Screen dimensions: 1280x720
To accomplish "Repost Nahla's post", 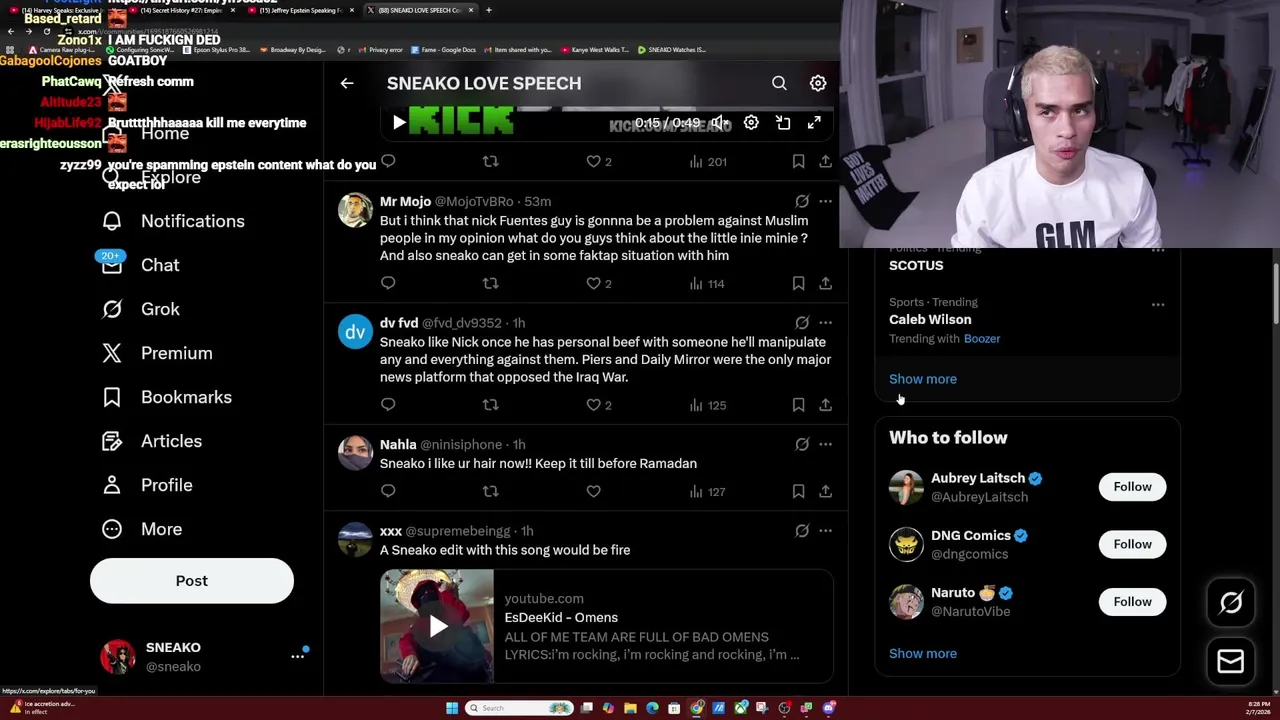I will [x=490, y=491].
